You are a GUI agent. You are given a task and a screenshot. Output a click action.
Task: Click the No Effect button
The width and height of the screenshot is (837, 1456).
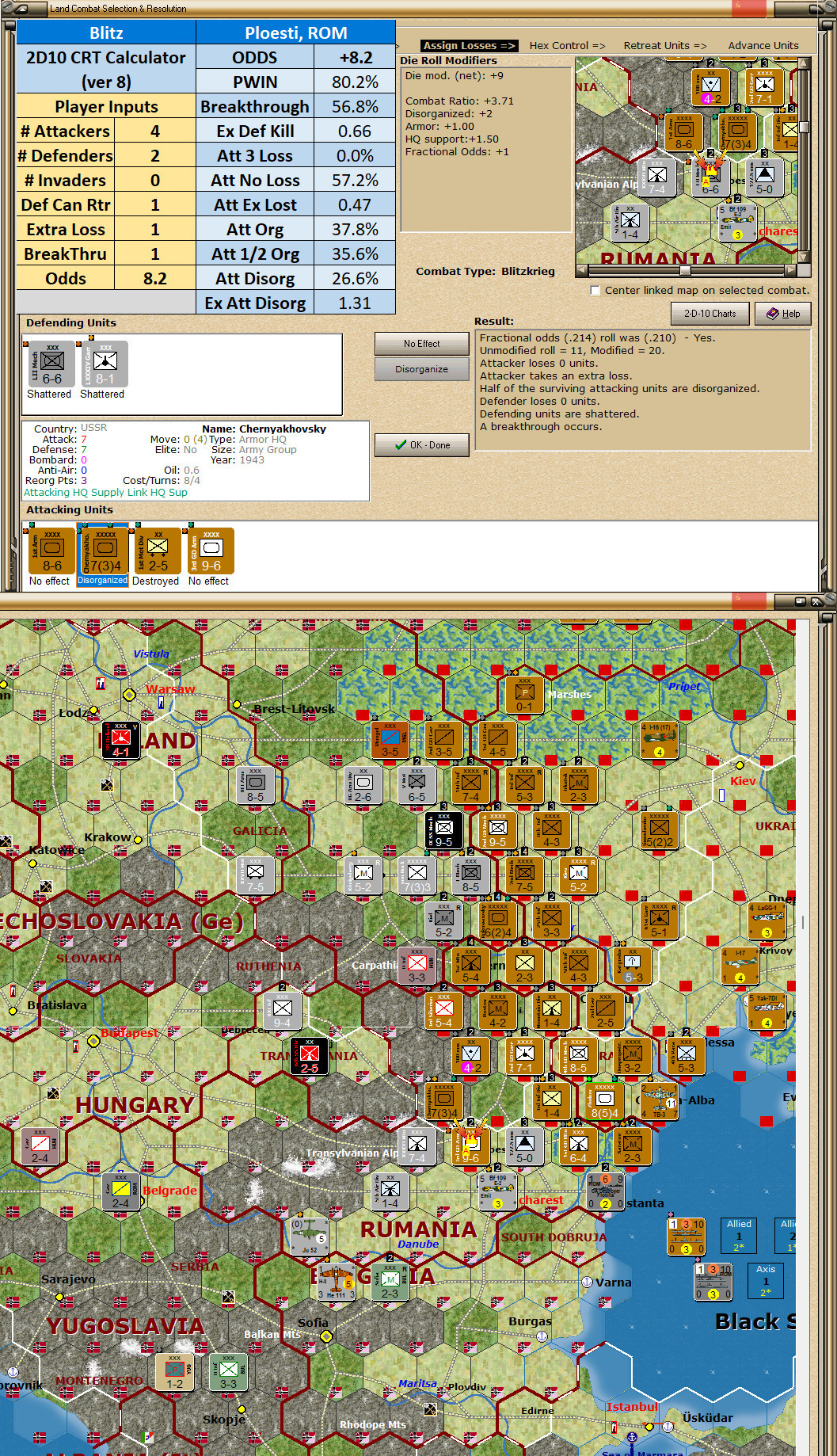(x=421, y=344)
